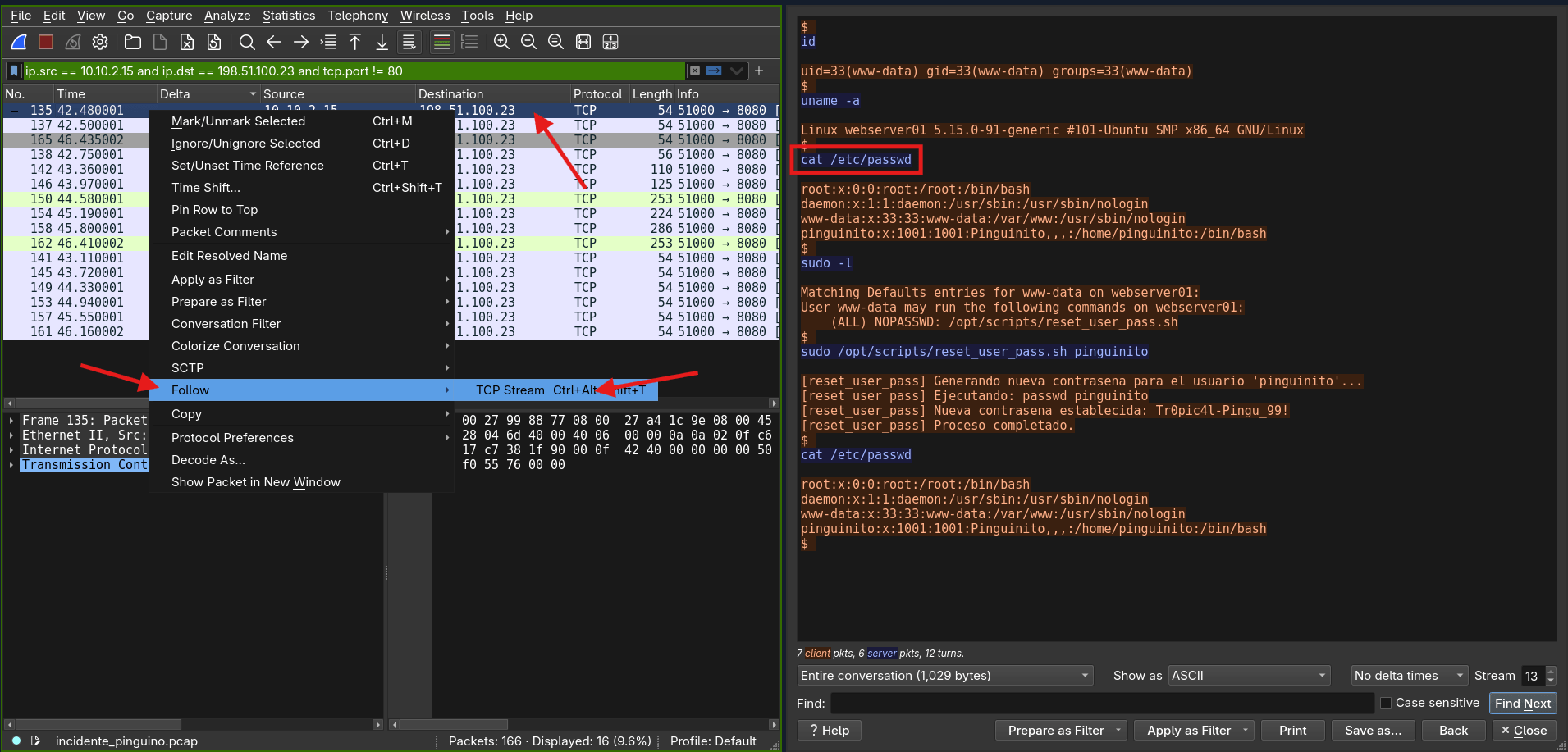The image size is (1568, 752).
Task: Open the Analyze menu
Action: tap(227, 15)
